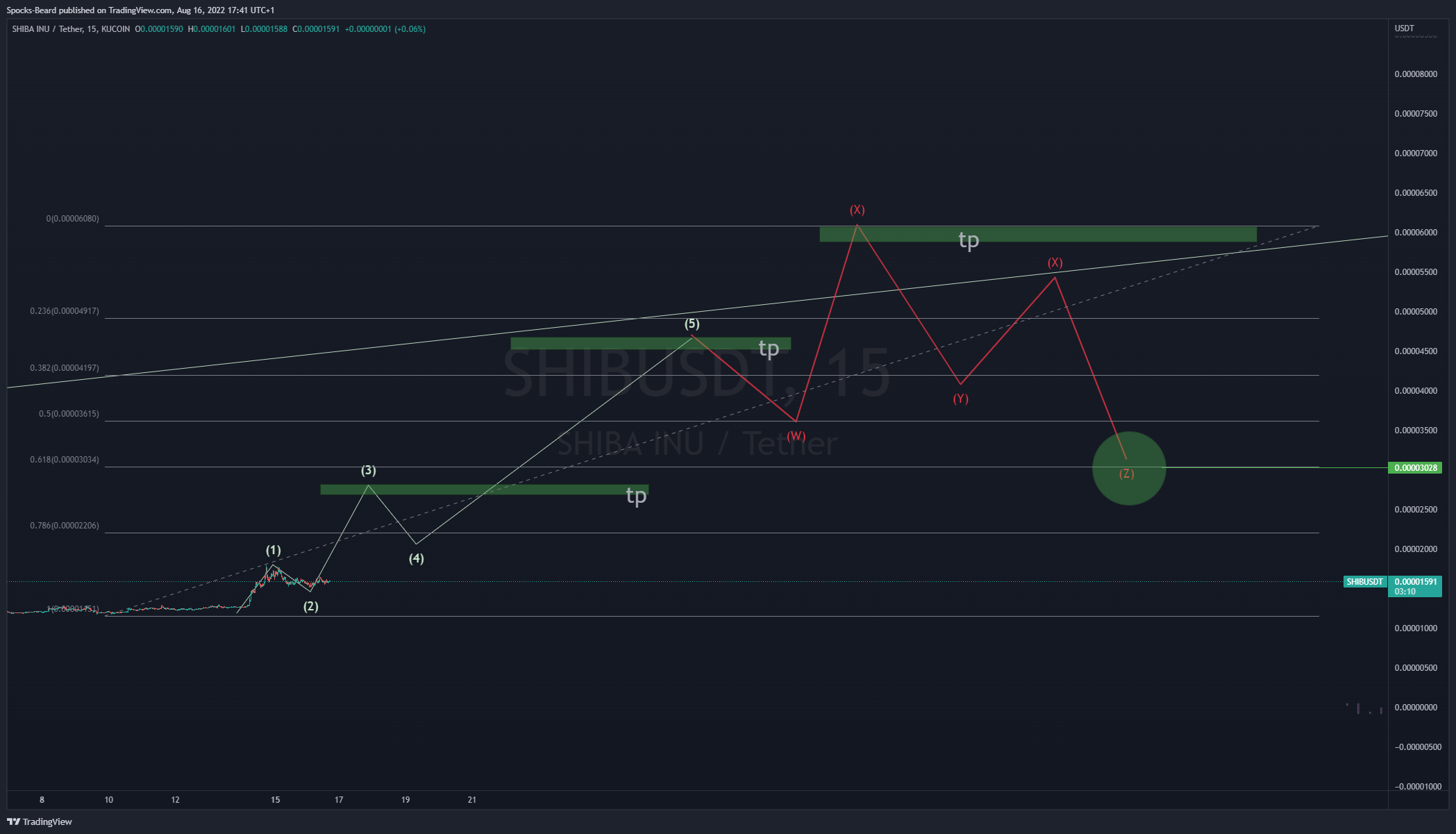The image size is (1456, 834).
Task: Click the red (Z) label in green circle
Action: pyautogui.click(x=1127, y=474)
